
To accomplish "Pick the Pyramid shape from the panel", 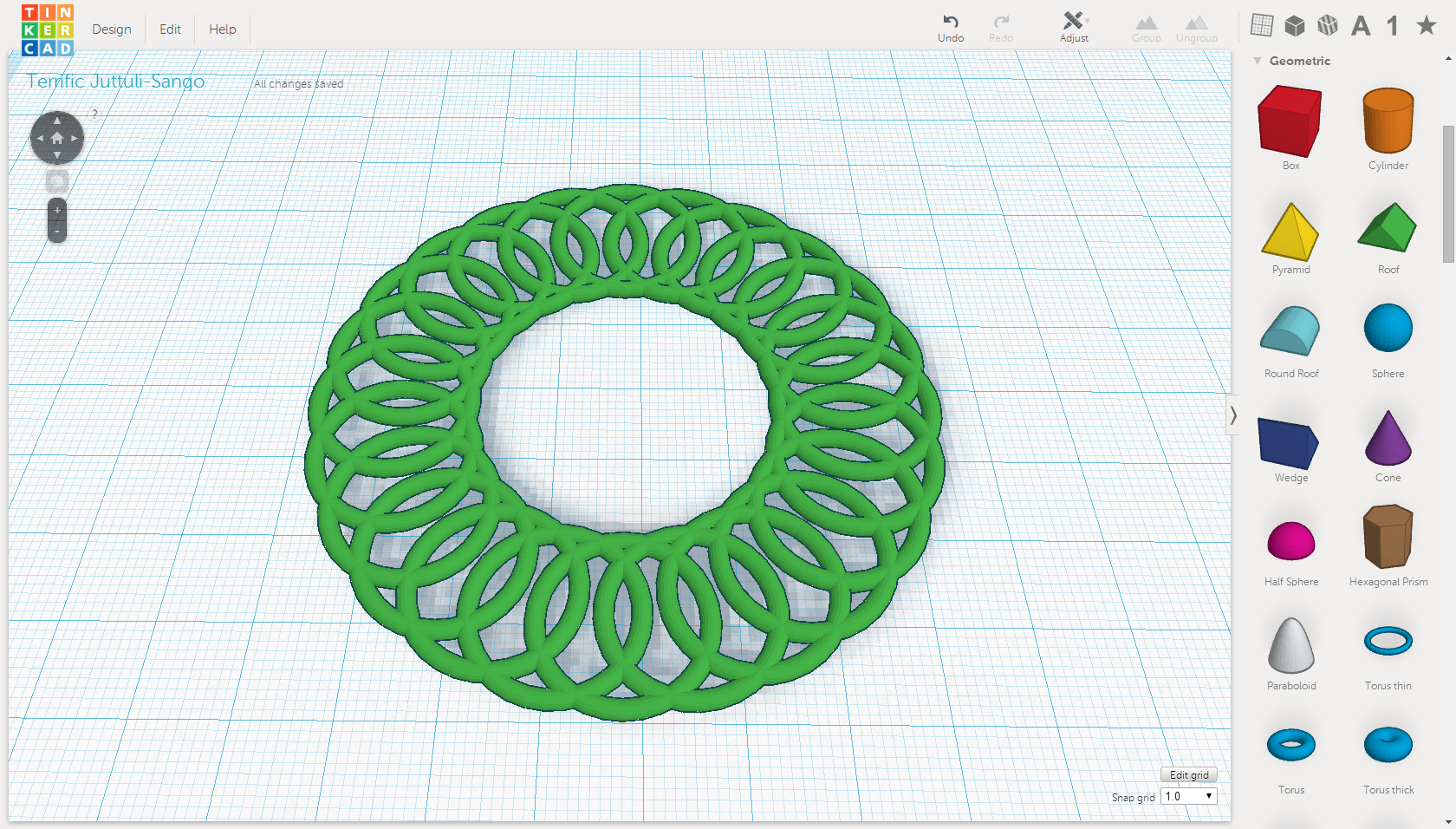I will 1290,226.
